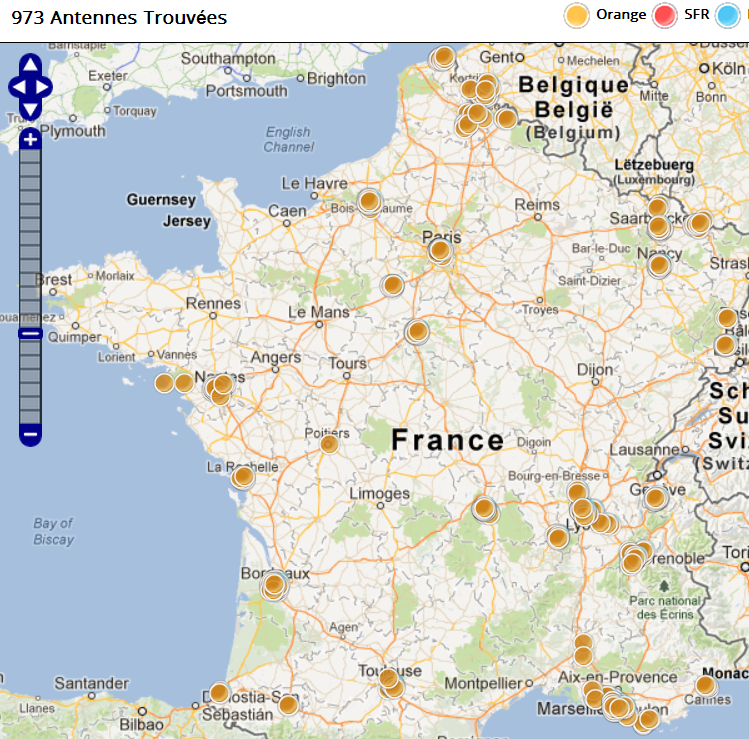This screenshot has width=749, height=739.
Task: Click the Montpellier city label
Action: (483, 683)
